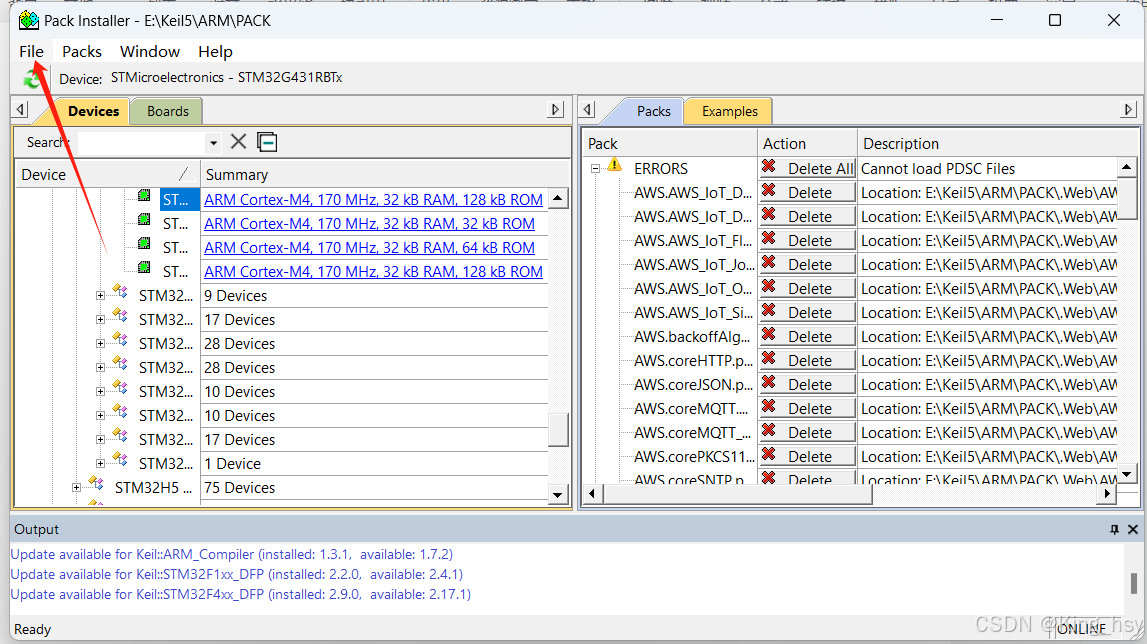Click the scroll-right arrow after the Examples tab
The height and width of the screenshot is (644, 1147).
click(1129, 110)
